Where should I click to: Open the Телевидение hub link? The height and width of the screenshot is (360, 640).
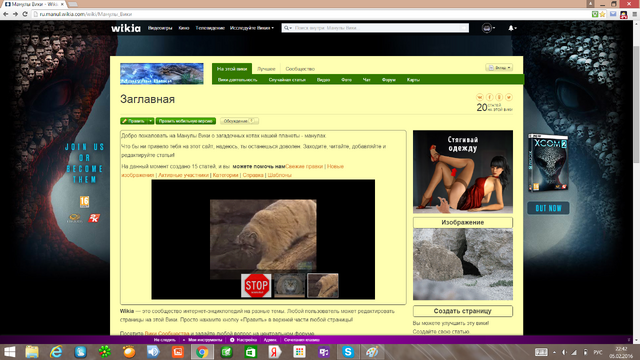[x=210, y=28]
